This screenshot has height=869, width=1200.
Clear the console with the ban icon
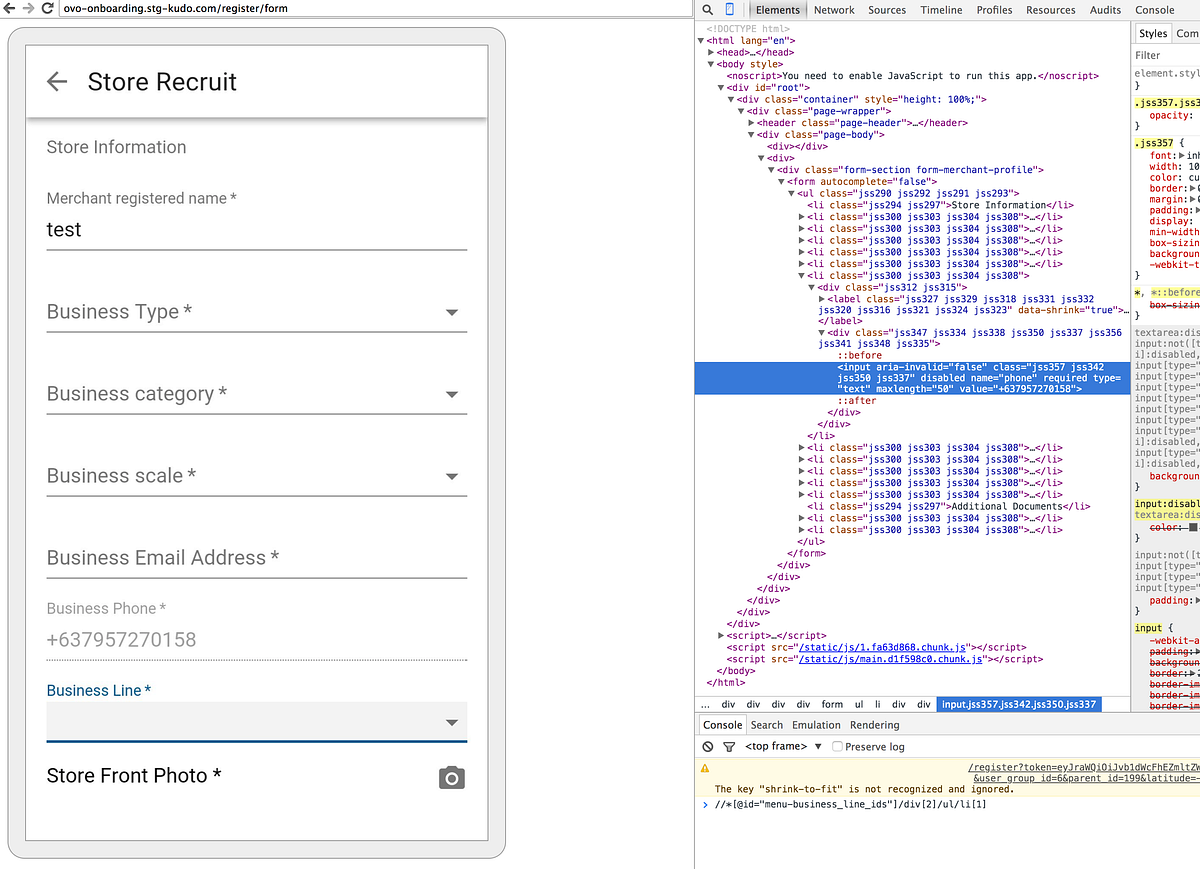[x=707, y=746]
